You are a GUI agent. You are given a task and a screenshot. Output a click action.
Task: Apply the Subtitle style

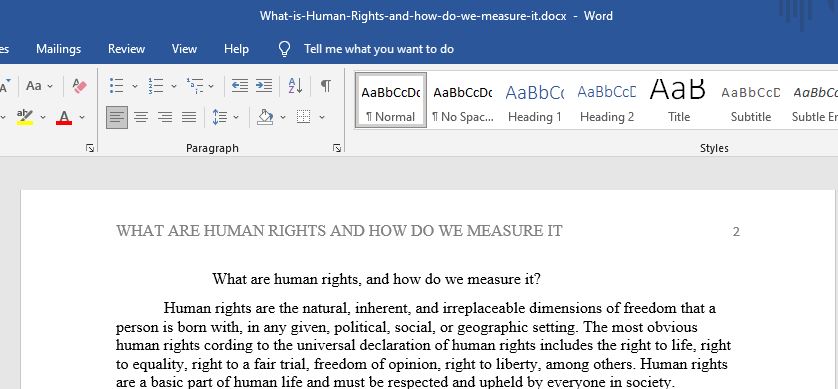pyautogui.click(x=750, y=100)
